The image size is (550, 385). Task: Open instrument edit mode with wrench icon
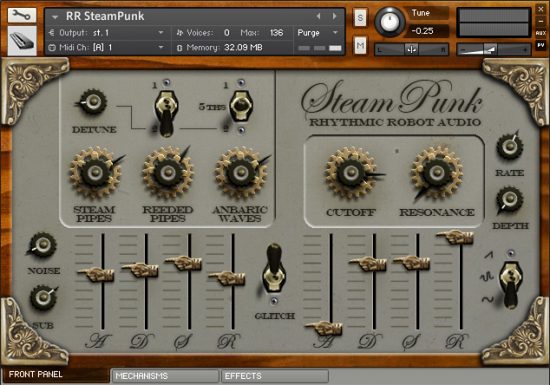click(22, 15)
